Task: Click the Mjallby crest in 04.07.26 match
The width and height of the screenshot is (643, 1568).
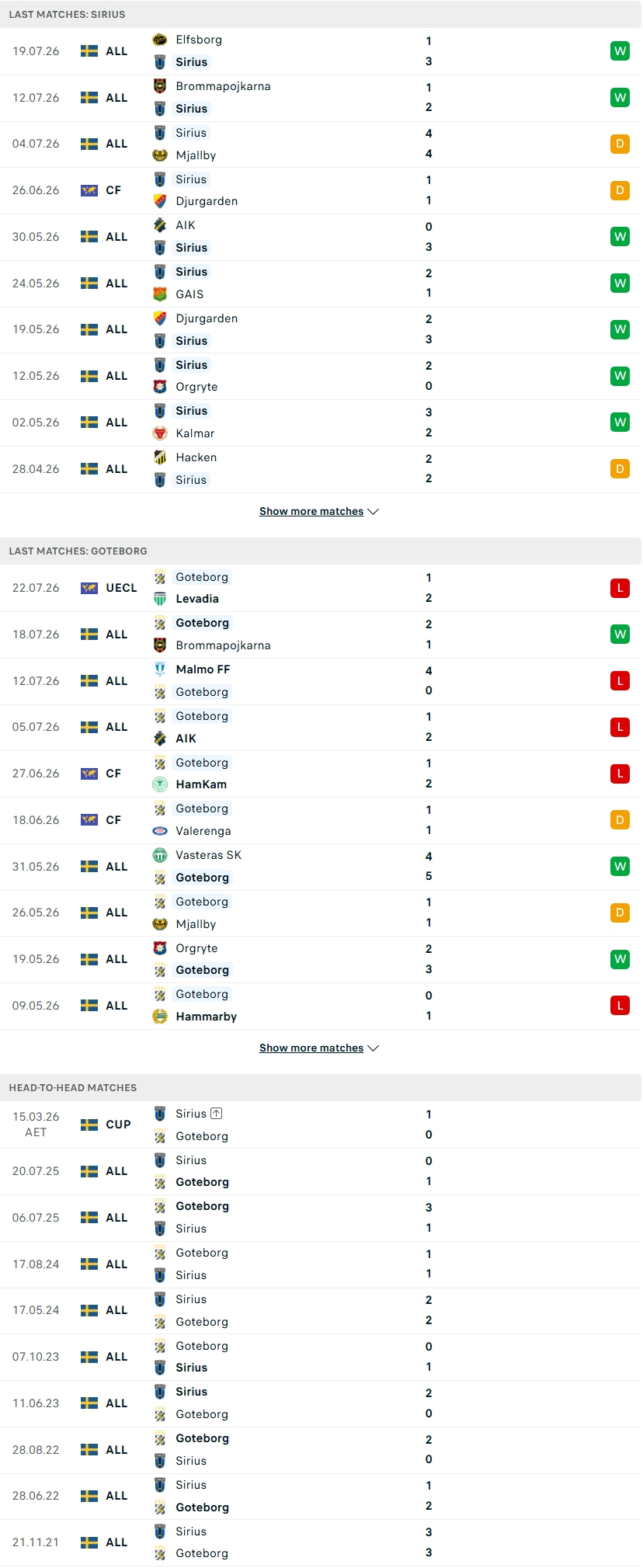Action: coord(160,155)
